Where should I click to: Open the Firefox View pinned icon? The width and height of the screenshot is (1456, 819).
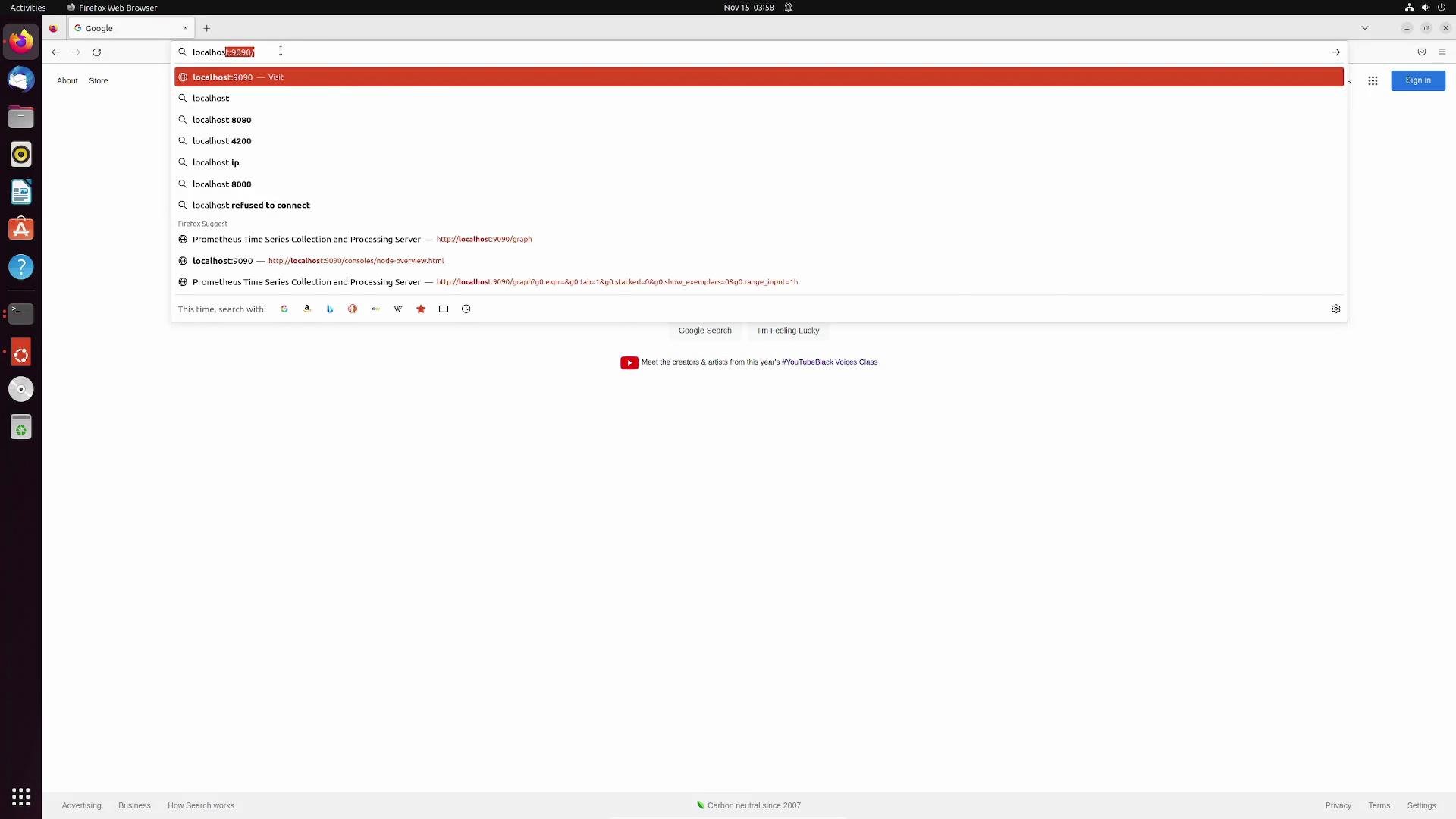click(x=53, y=28)
